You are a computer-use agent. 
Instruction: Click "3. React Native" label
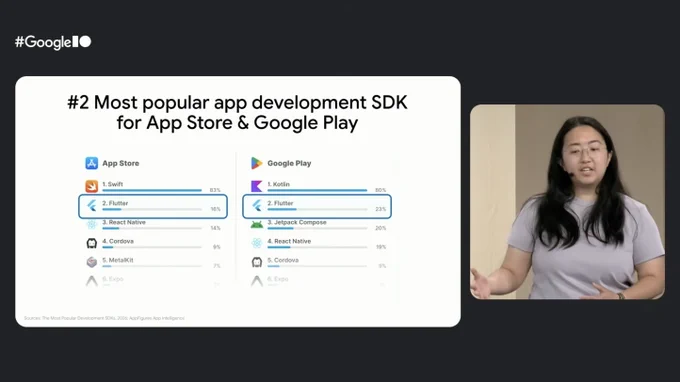point(124,222)
